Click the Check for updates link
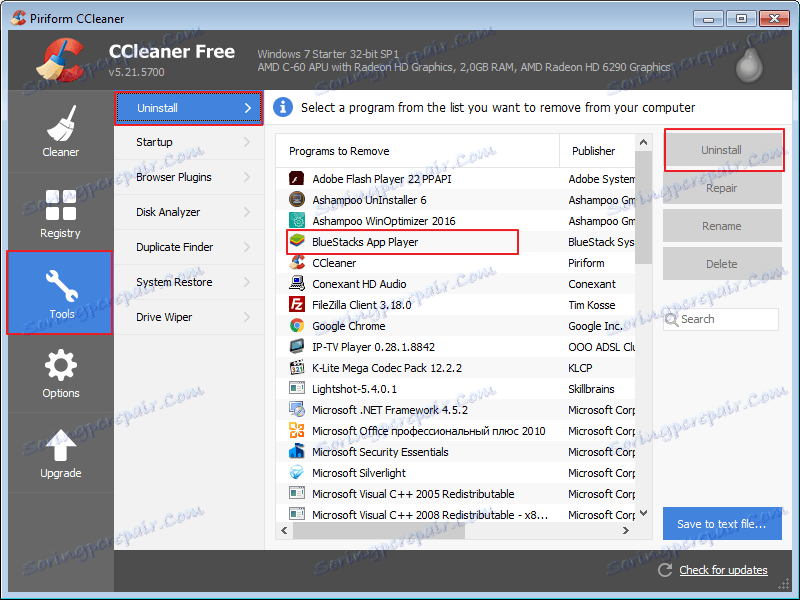 [723, 570]
